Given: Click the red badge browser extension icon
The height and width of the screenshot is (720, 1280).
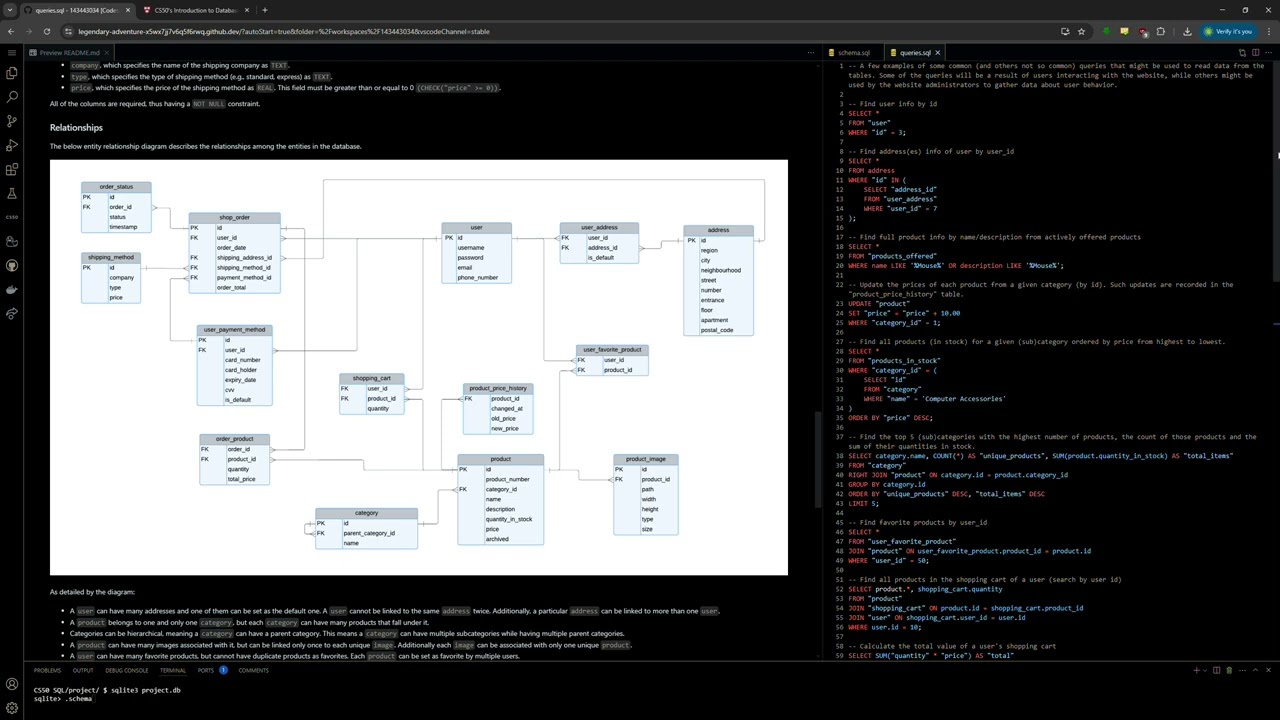Looking at the screenshot, I should coord(1142,31).
